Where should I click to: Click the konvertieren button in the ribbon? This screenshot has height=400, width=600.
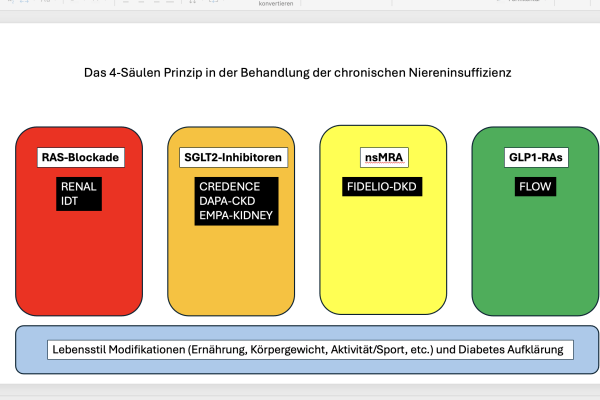(x=276, y=4)
